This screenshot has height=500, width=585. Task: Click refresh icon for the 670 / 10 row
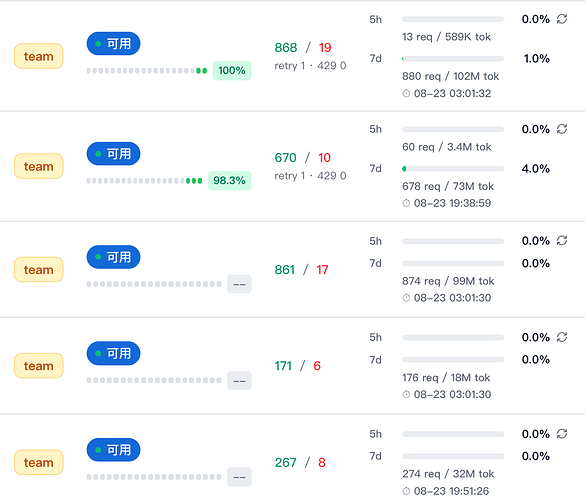tap(562, 129)
